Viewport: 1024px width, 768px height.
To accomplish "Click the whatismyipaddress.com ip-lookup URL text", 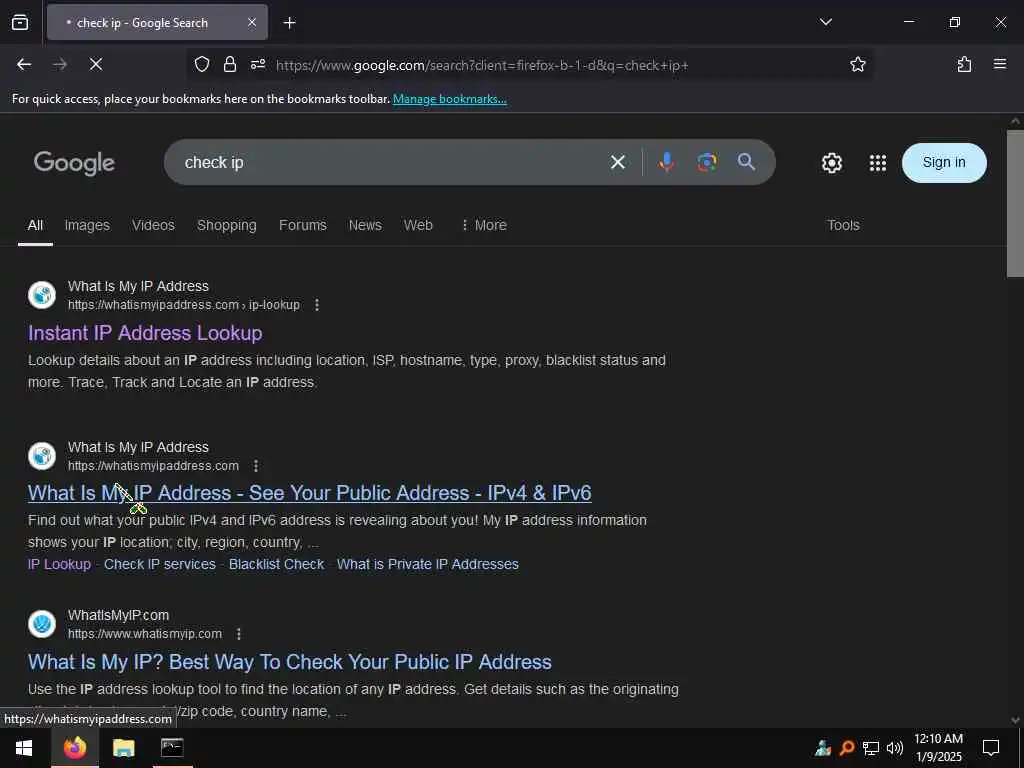I will (x=184, y=305).
